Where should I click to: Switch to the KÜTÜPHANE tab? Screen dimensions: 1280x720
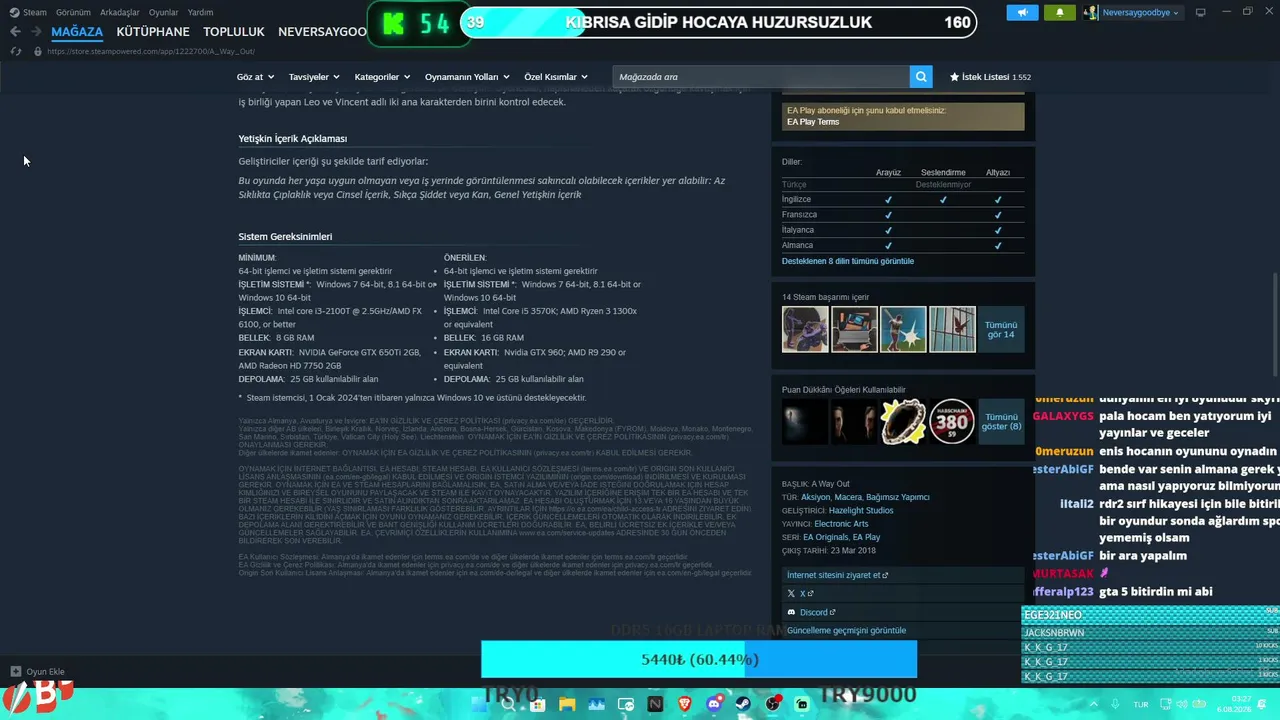pos(153,32)
